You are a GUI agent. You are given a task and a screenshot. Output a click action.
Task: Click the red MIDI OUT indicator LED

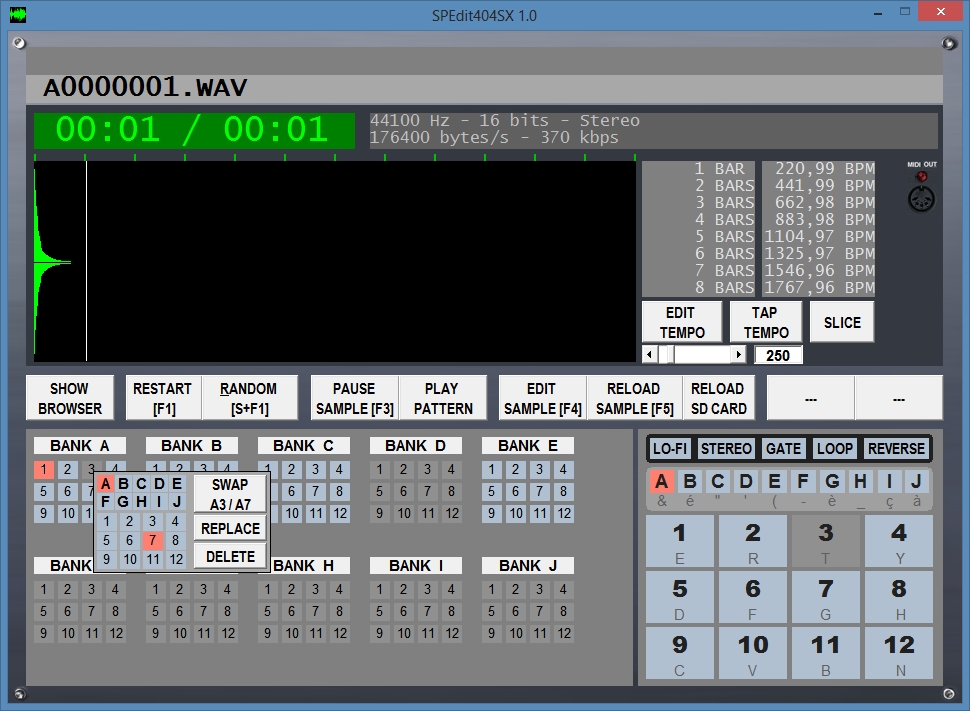pyautogui.click(x=921, y=177)
